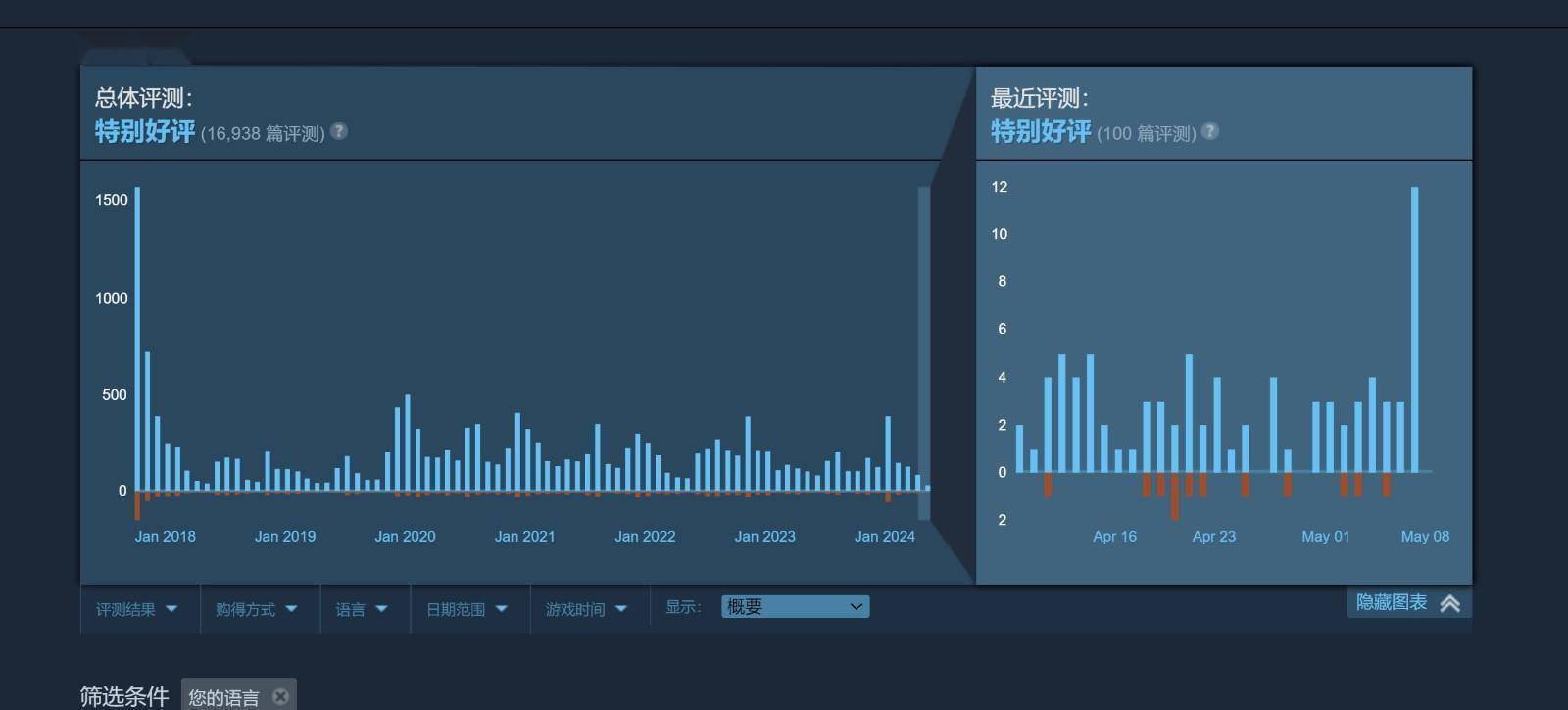The image size is (1568, 710).
Task: Click the Jan 2019 axis label
Action: pos(285,536)
